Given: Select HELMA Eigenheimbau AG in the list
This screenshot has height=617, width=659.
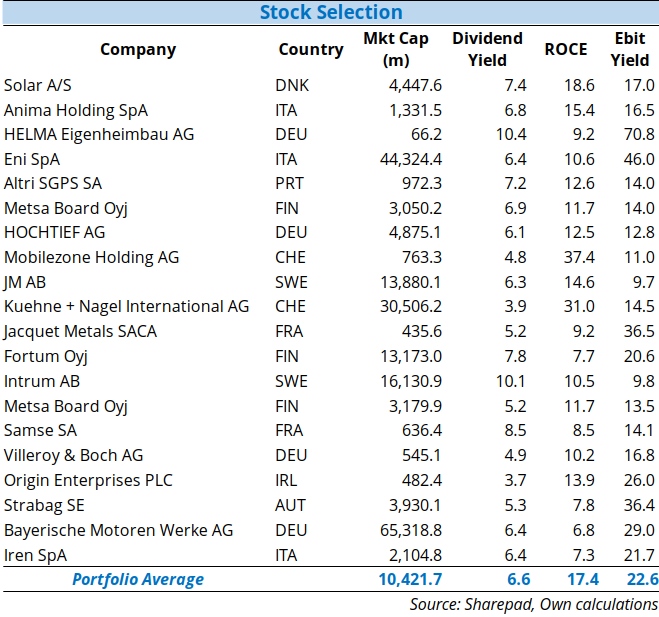Looking at the screenshot, I should coord(99,134).
